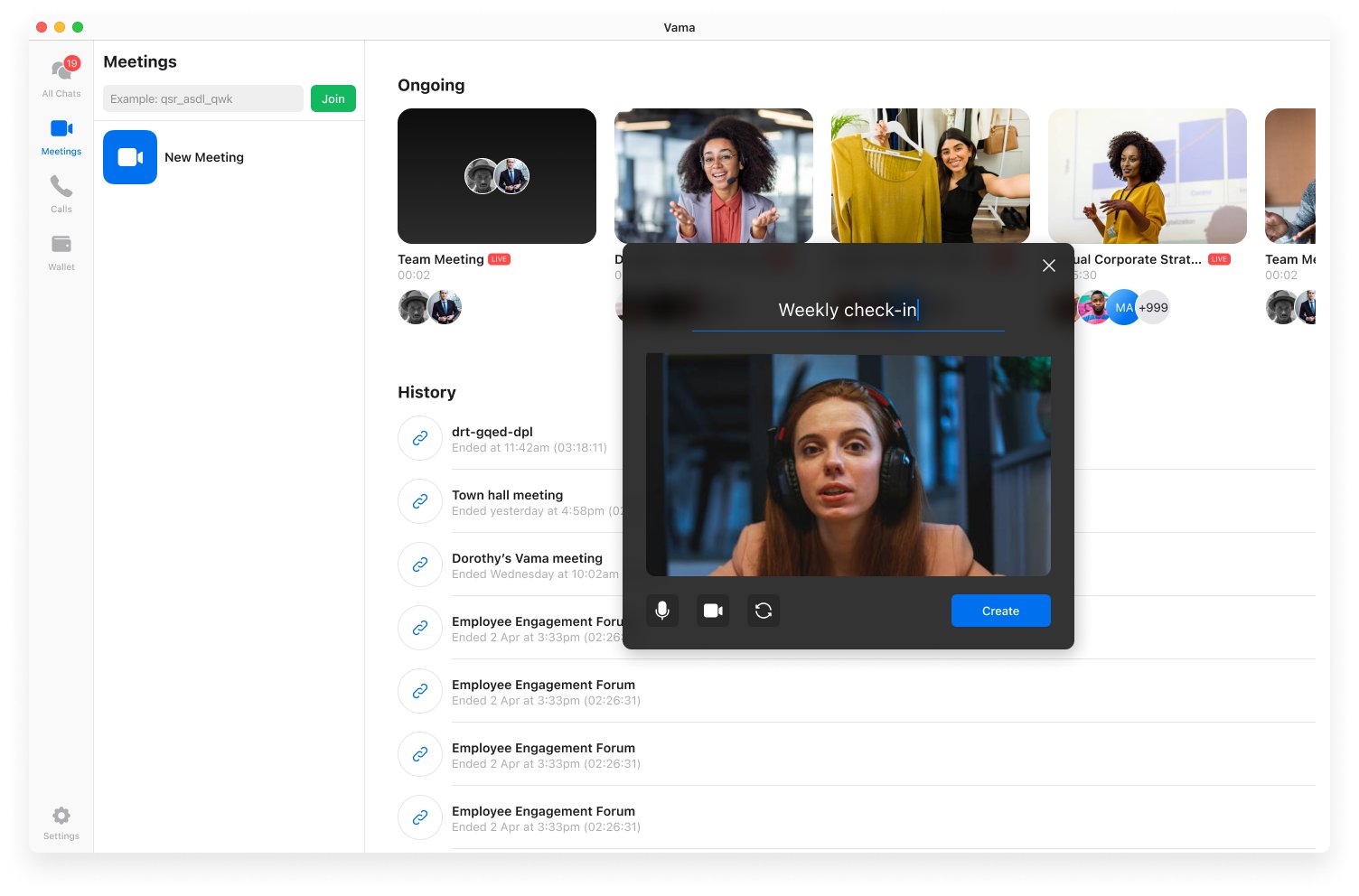The width and height of the screenshot is (1359, 896).
Task: Click New Meeting label
Action: (204, 157)
